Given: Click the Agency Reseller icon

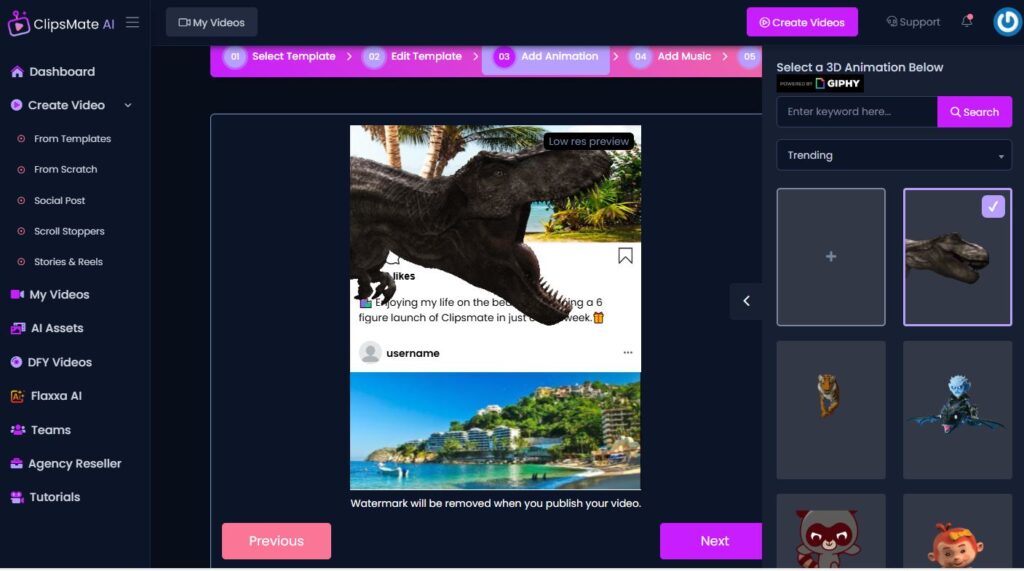Looking at the screenshot, I should 16,464.
